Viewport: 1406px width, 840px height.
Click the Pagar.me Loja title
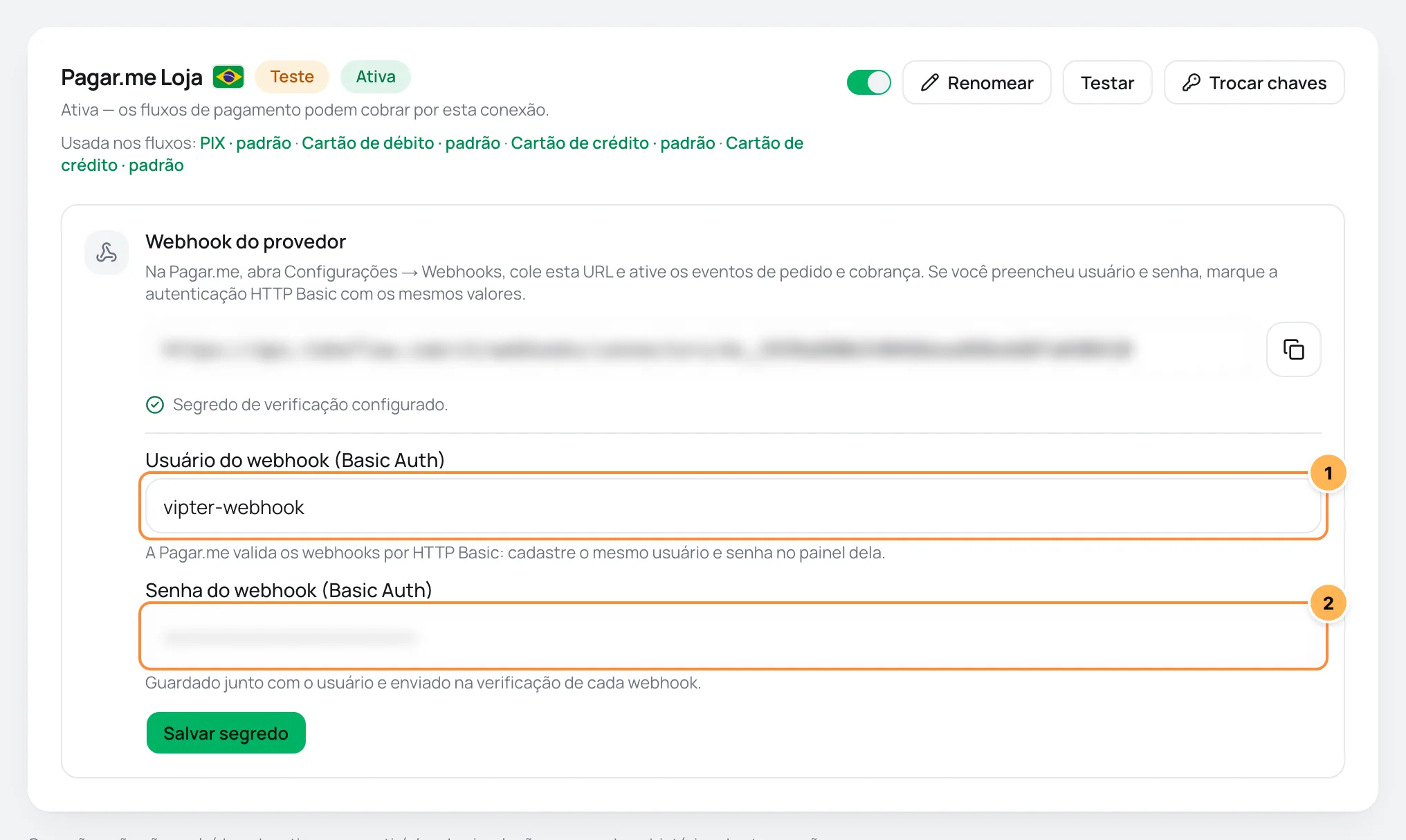click(131, 77)
